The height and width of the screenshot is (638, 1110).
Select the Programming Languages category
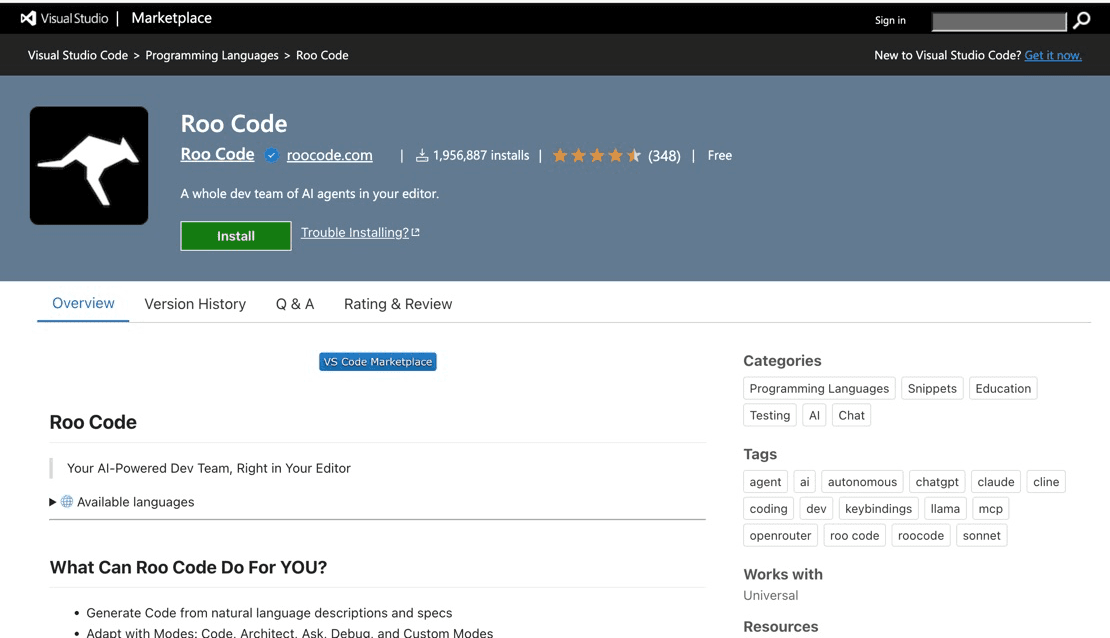[x=819, y=388]
